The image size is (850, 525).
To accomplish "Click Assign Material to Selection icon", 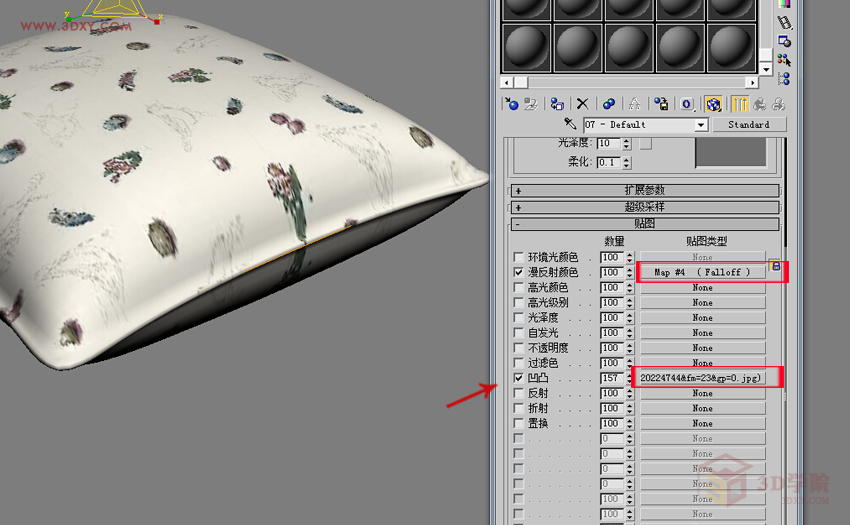I will [x=557, y=104].
